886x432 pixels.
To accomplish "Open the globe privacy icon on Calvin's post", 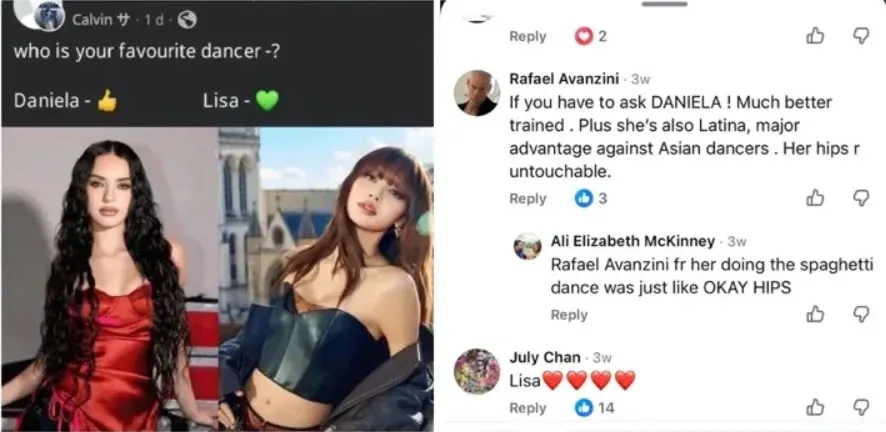I will [x=186, y=20].
